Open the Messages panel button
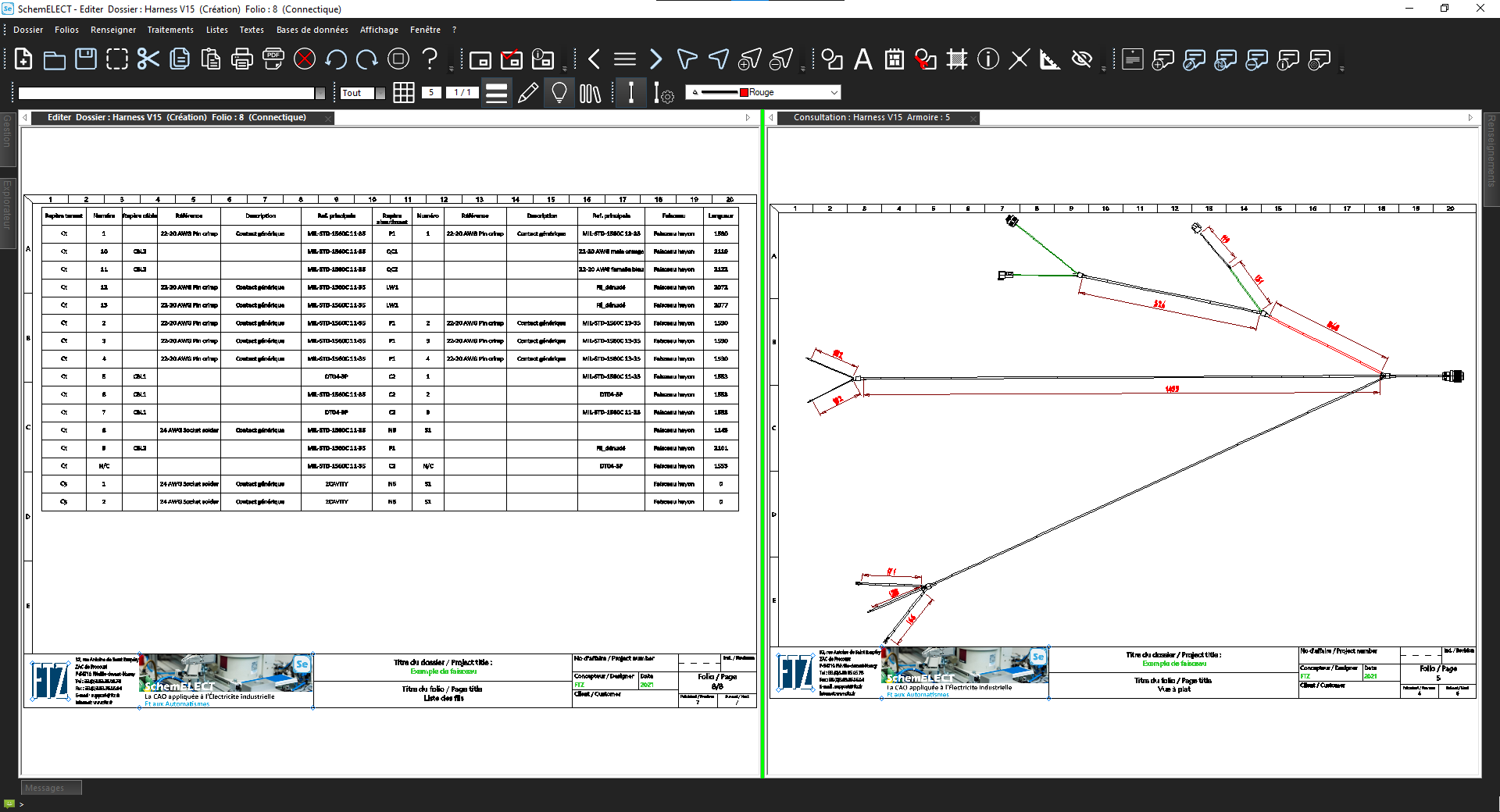 pos(51,788)
